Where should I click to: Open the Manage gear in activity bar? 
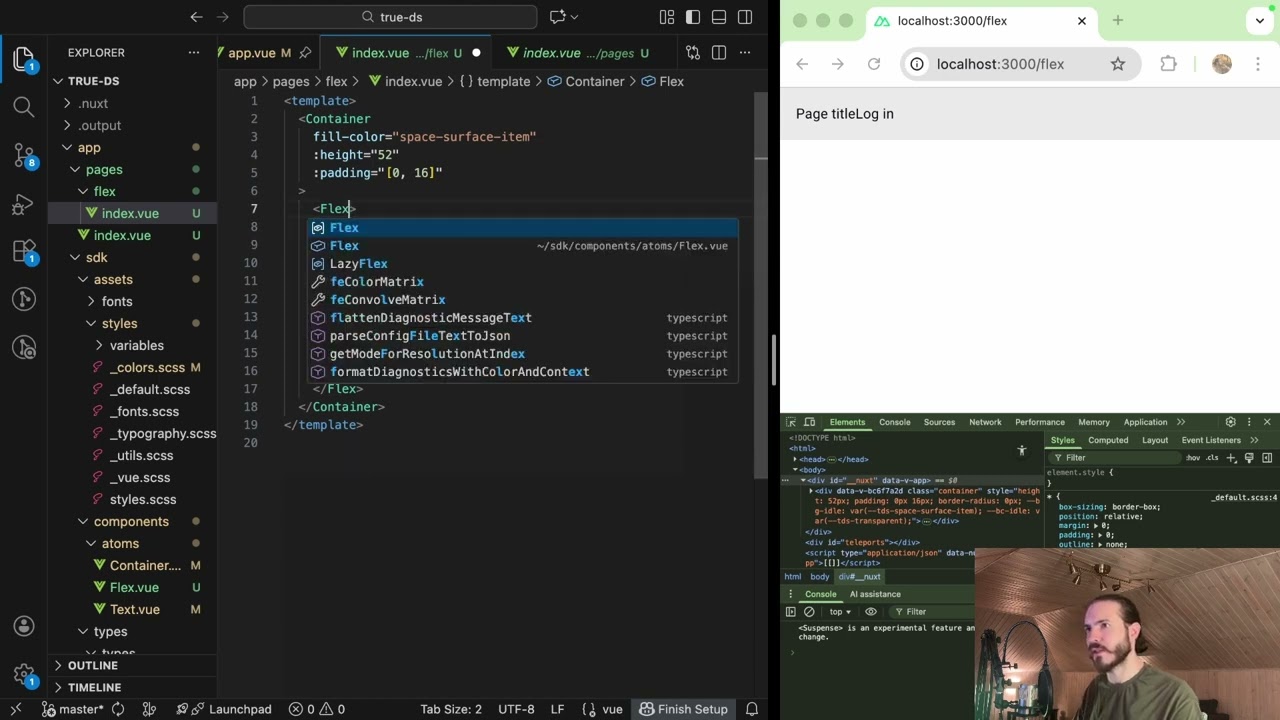[24, 674]
